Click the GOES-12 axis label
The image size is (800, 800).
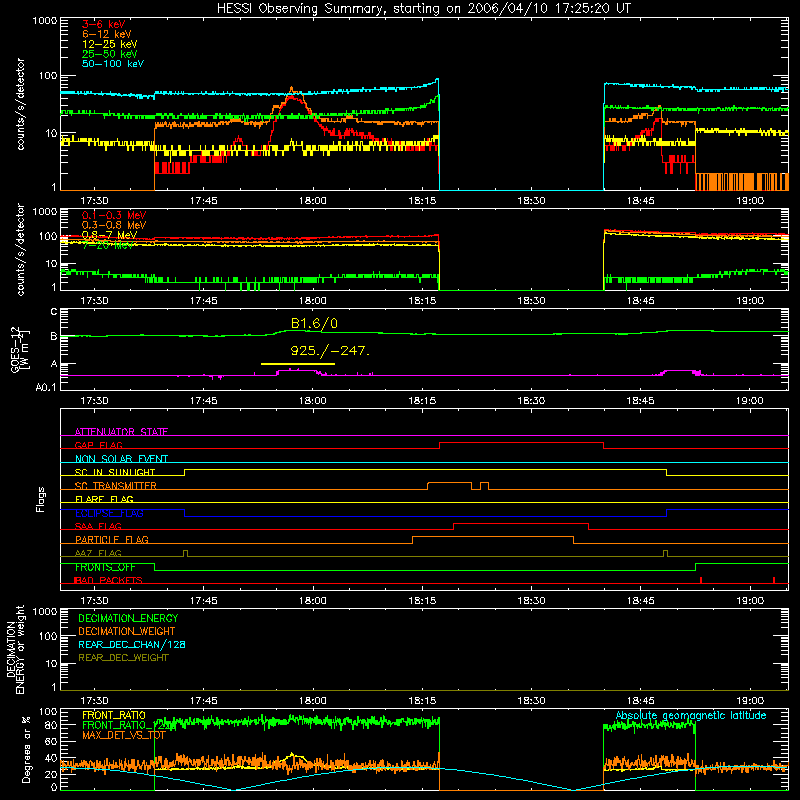[20, 349]
